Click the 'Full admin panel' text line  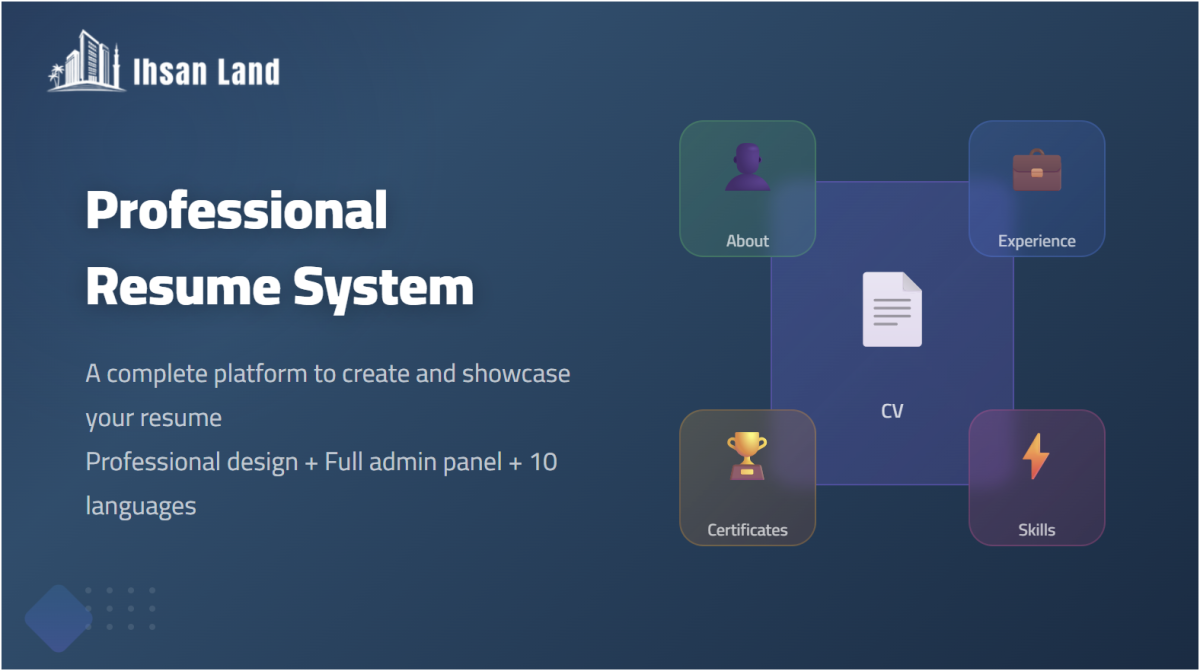tap(321, 462)
